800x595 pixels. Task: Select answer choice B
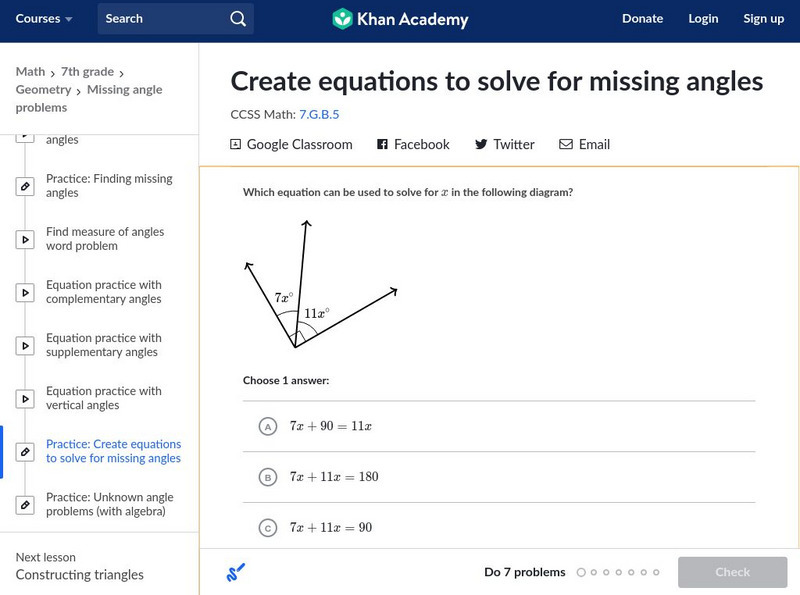coord(268,477)
